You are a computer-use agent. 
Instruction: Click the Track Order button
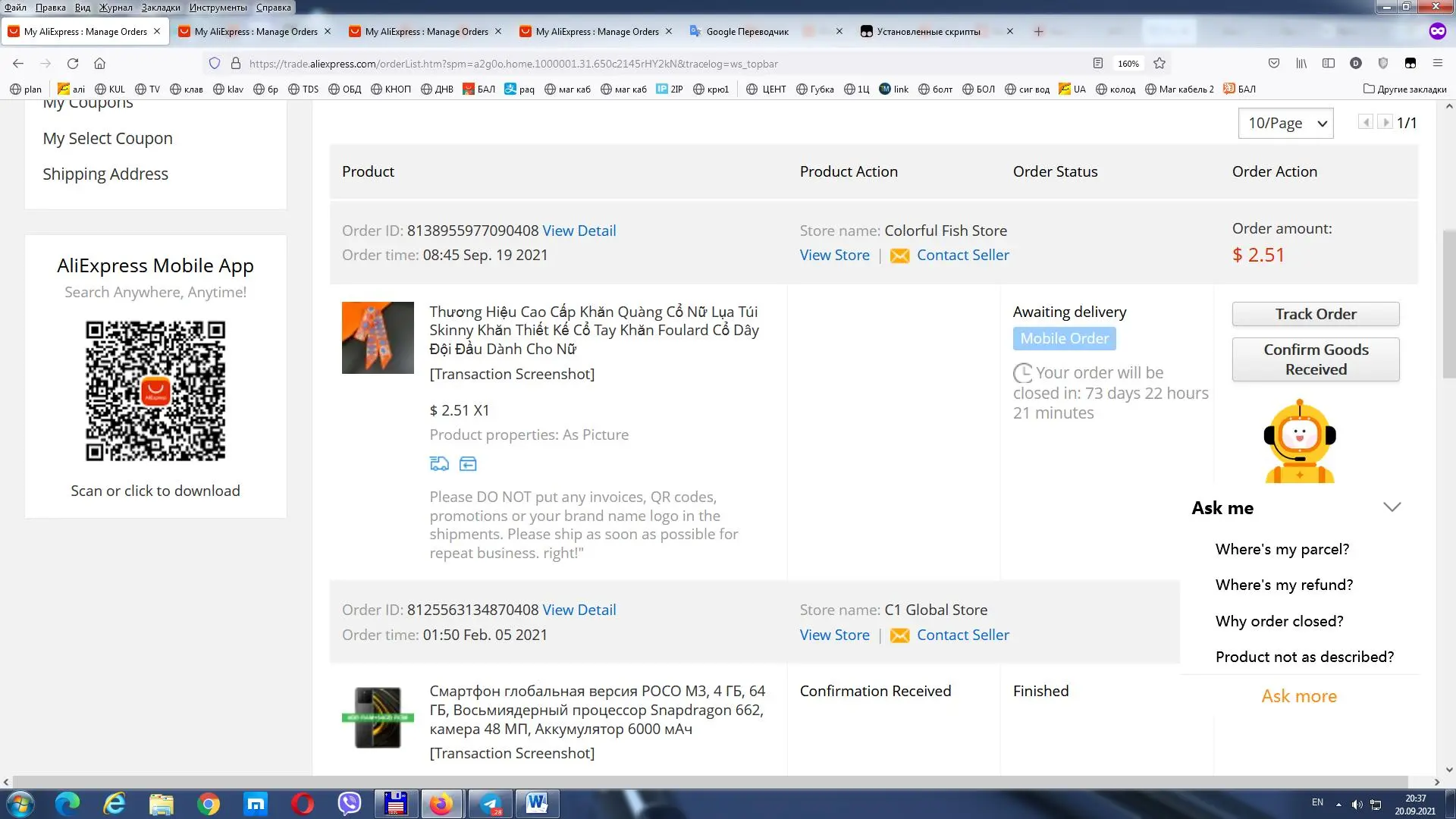(1316, 314)
